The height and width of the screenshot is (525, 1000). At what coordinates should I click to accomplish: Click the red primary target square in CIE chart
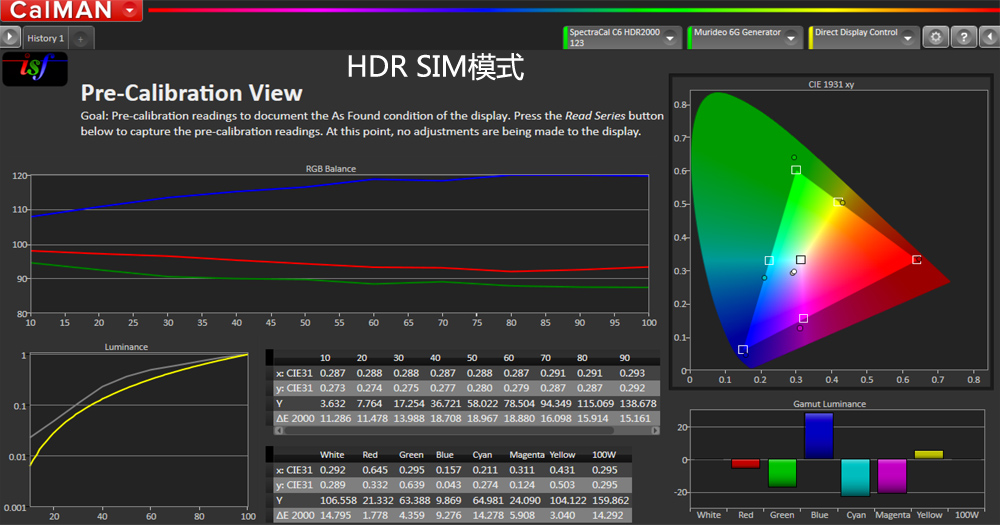point(917,260)
